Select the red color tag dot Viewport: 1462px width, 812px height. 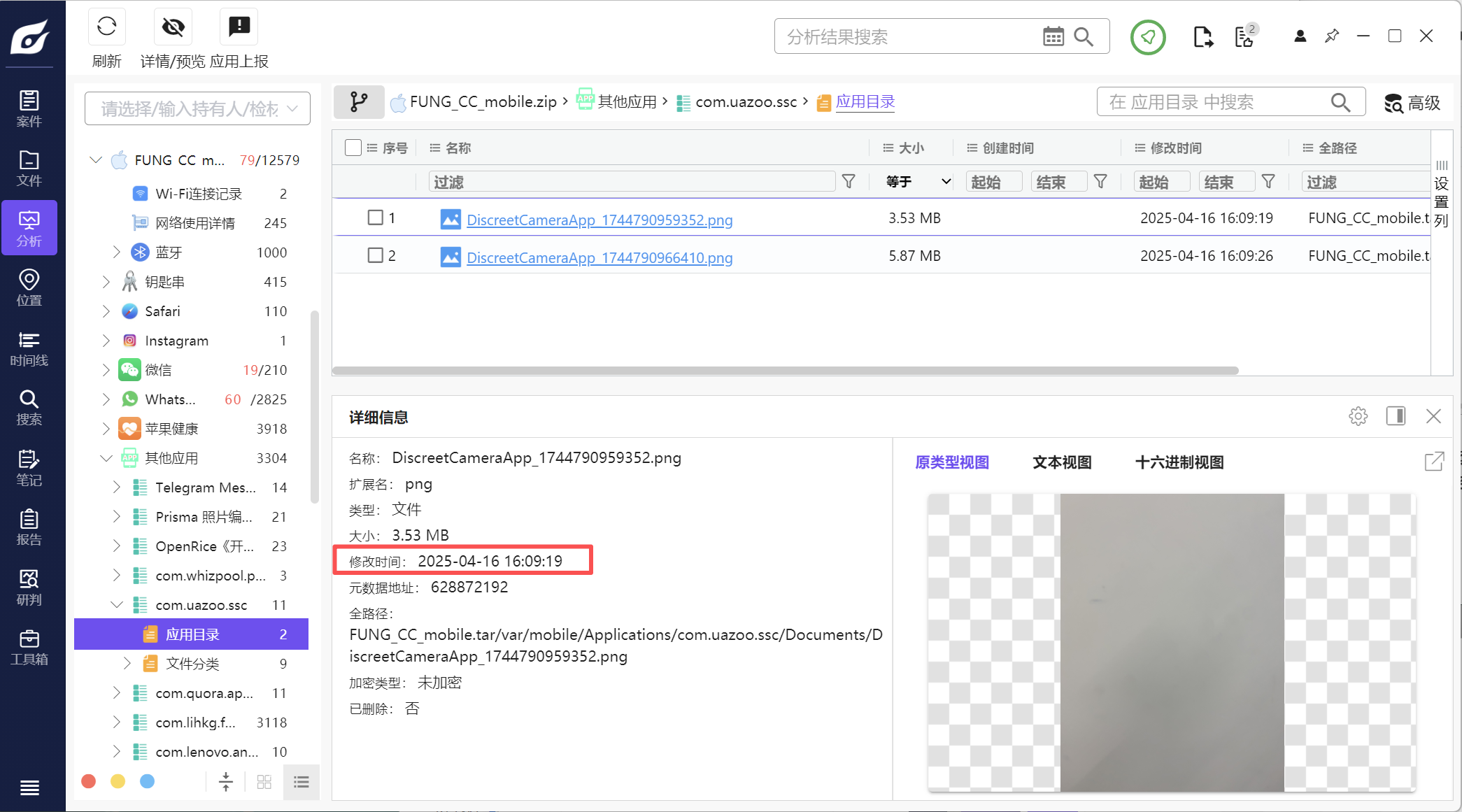pos(89,781)
